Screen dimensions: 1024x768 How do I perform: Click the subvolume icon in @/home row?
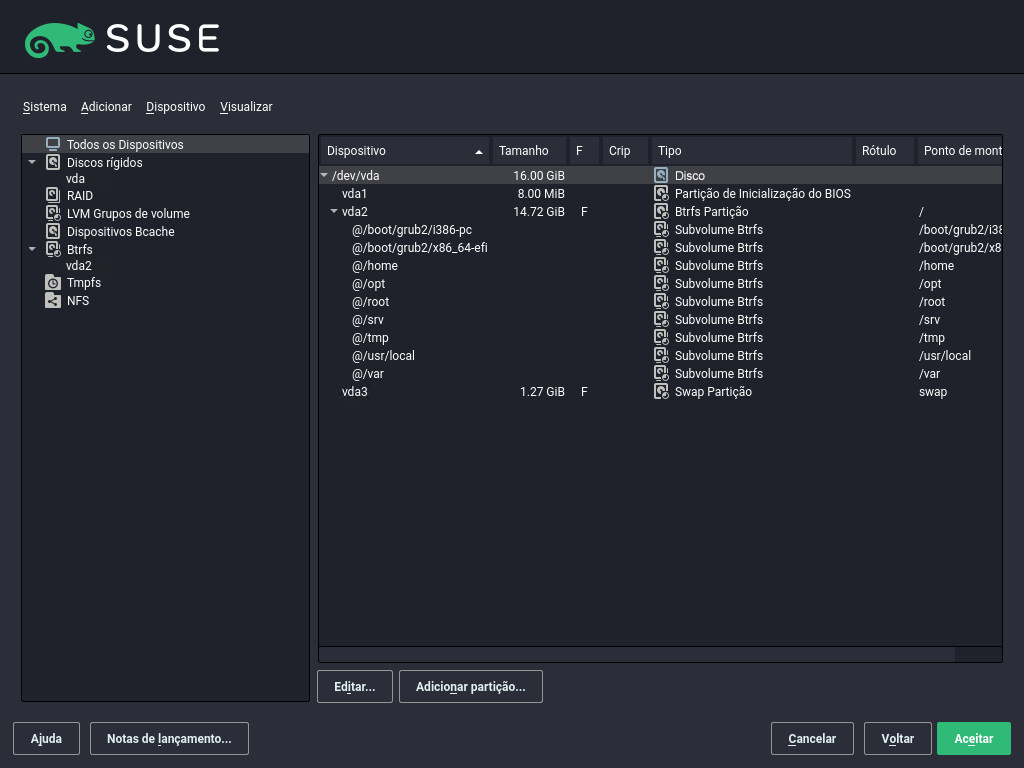661,265
